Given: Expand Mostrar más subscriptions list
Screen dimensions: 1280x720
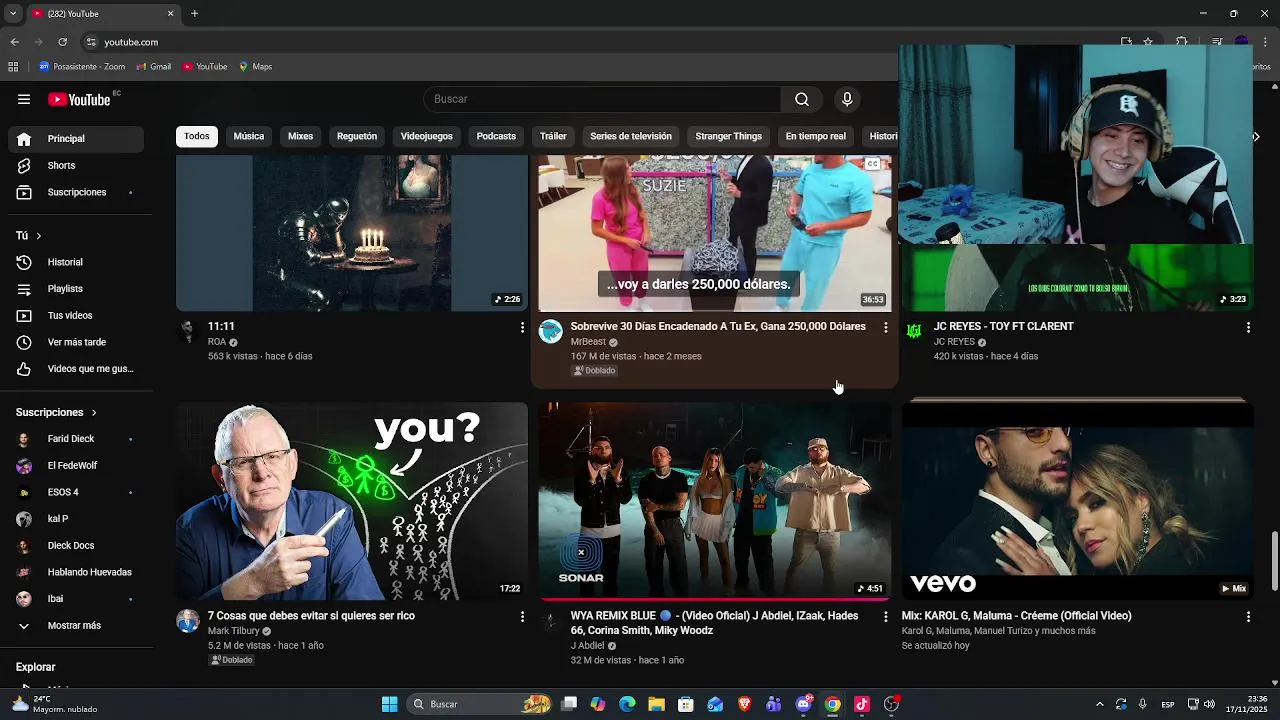Looking at the screenshot, I should point(77,626).
